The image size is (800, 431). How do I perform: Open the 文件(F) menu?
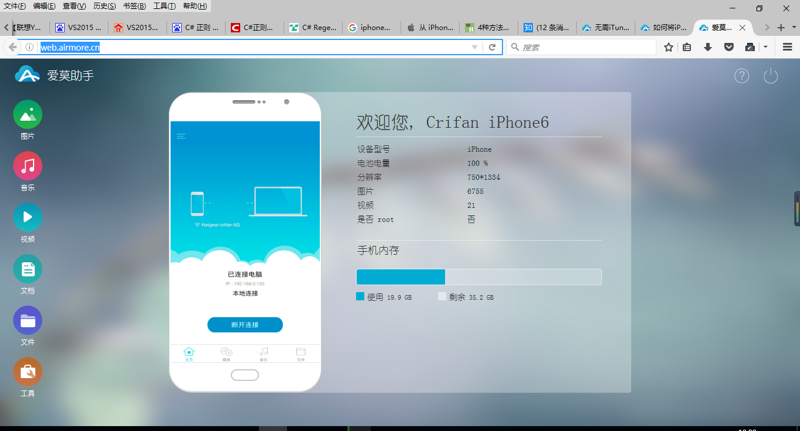pyautogui.click(x=14, y=6)
